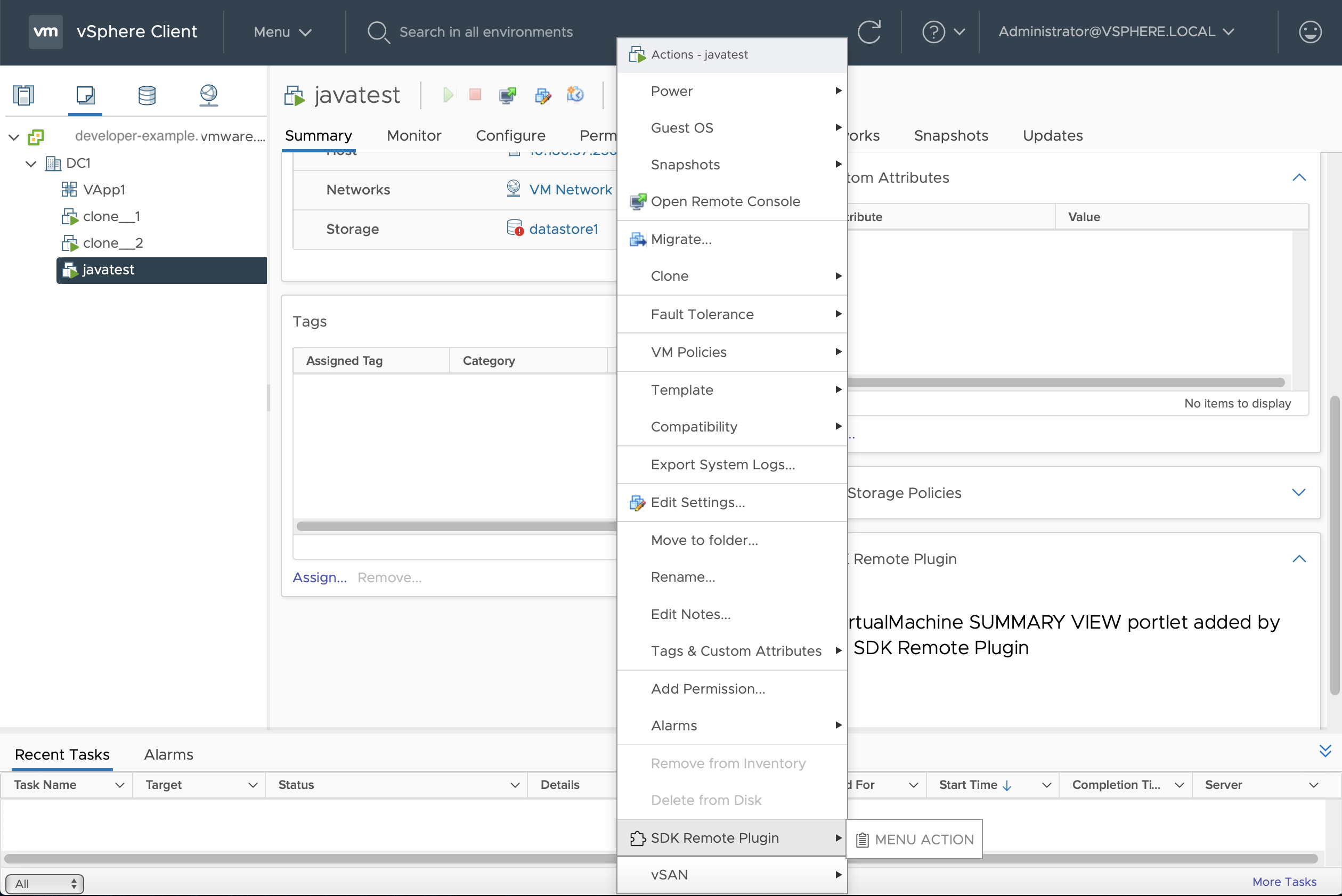Click the Migrate icon in actions menu
The height and width of the screenshot is (896, 1342).
pos(637,239)
